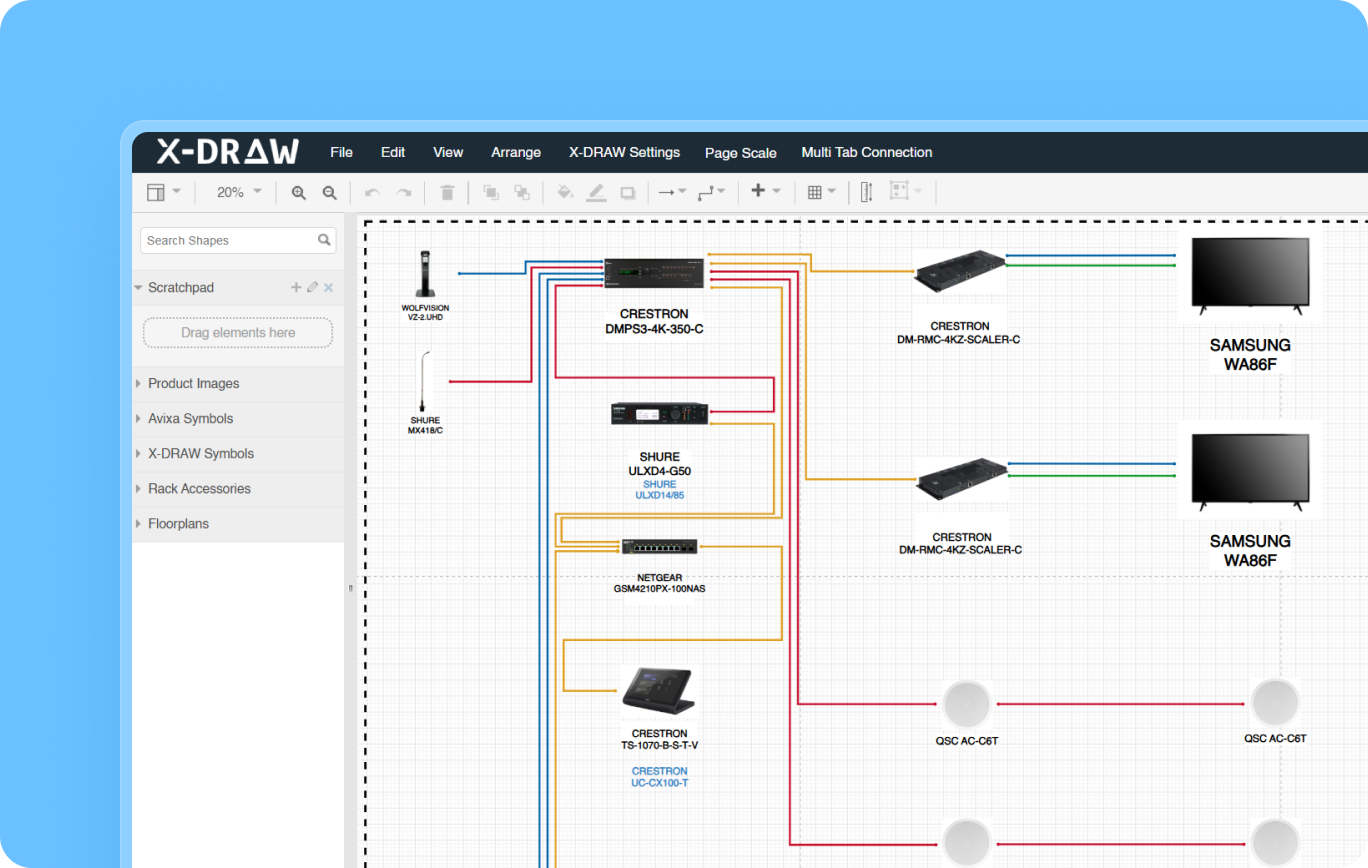Pick a fill color with paint bucket

[565, 192]
